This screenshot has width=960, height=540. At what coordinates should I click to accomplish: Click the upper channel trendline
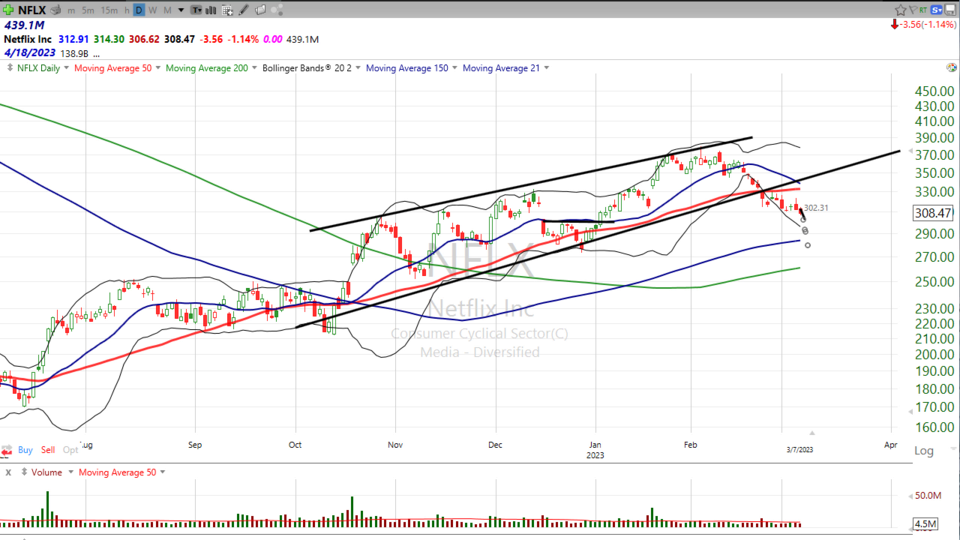click(531, 184)
